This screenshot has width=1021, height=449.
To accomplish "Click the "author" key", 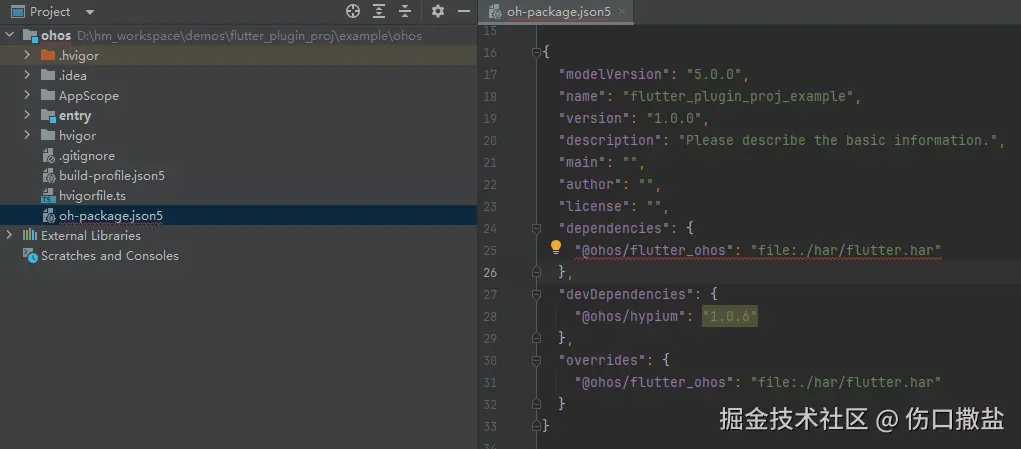I will coord(590,184).
